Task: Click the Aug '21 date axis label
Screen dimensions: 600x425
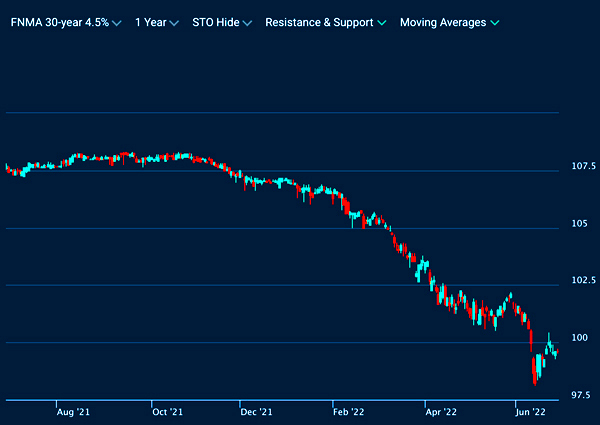Action: click(x=73, y=411)
